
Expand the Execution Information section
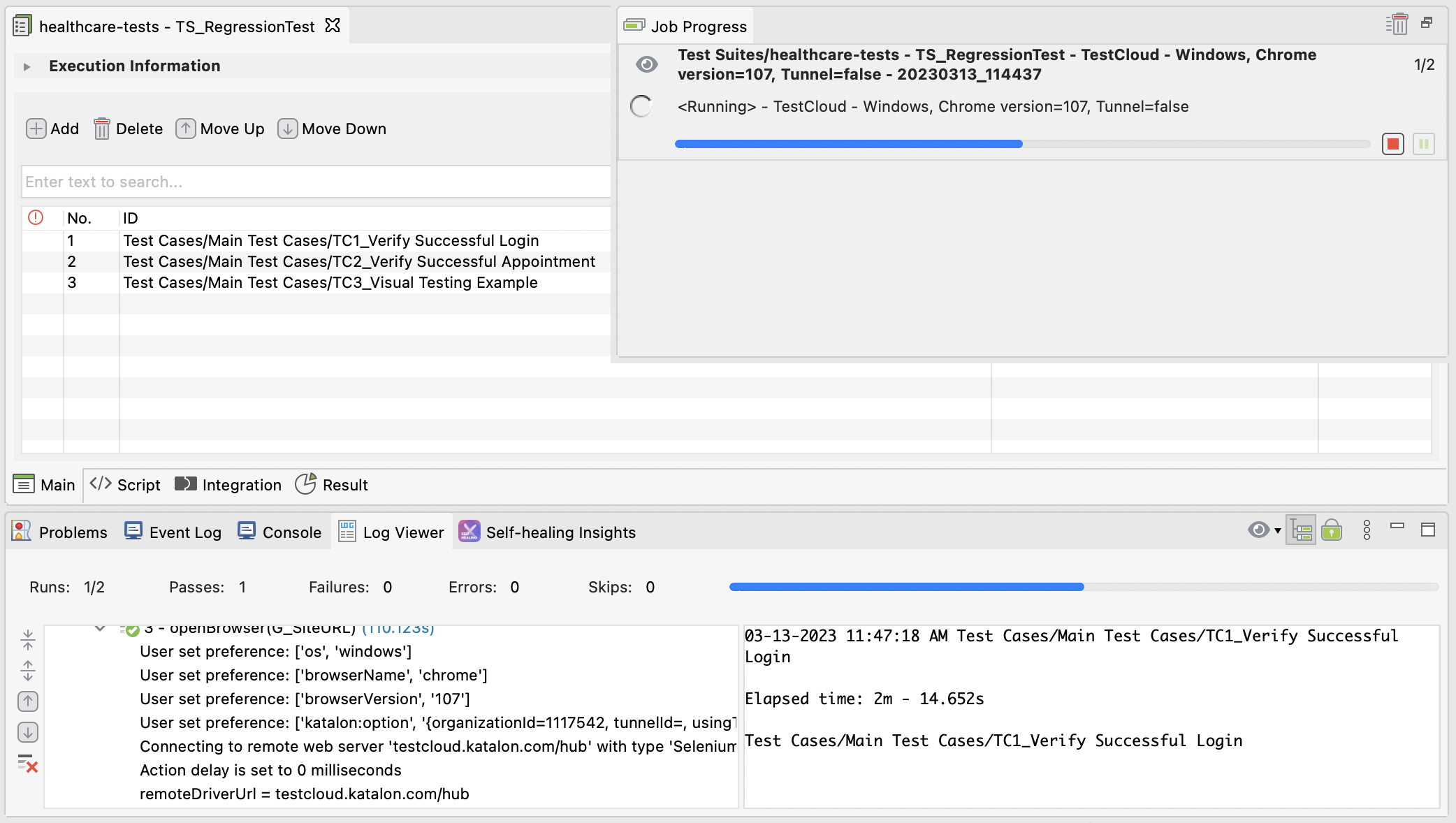27,66
